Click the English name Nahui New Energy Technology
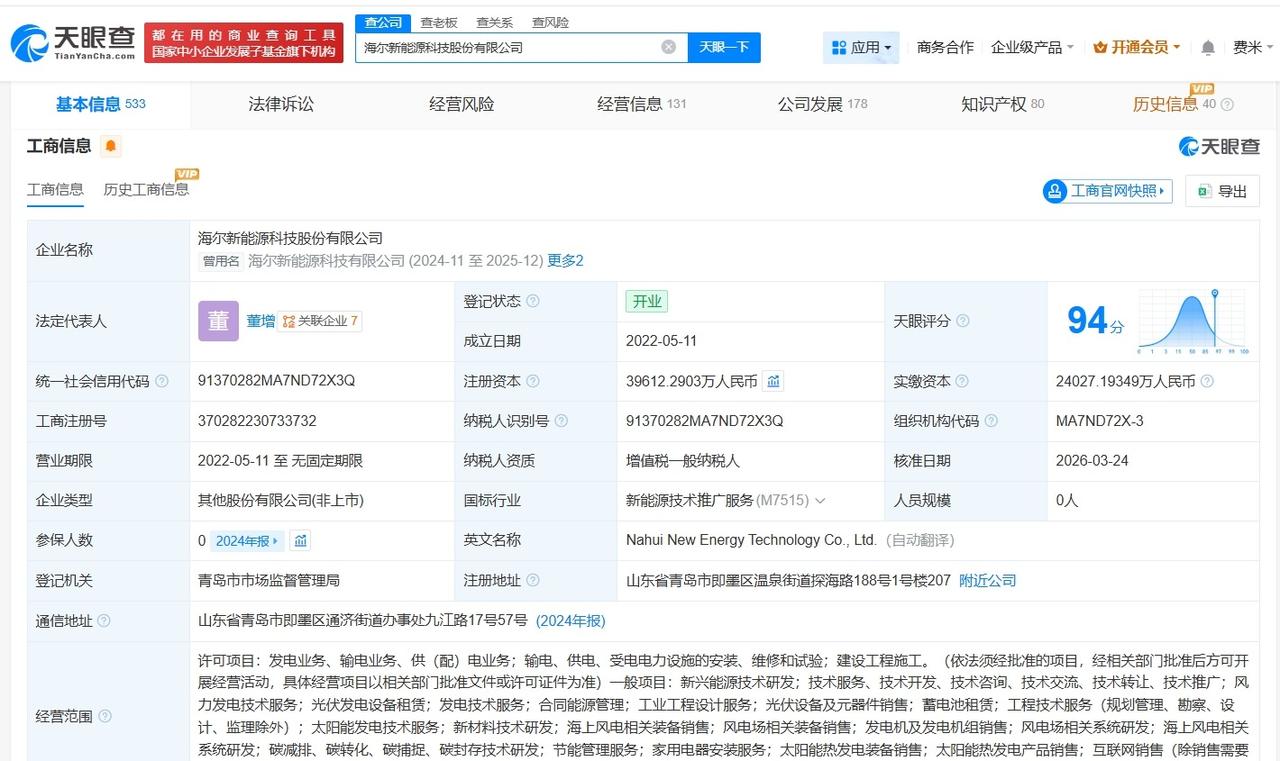Image resolution: width=1280 pixels, height=761 pixels. [x=752, y=540]
